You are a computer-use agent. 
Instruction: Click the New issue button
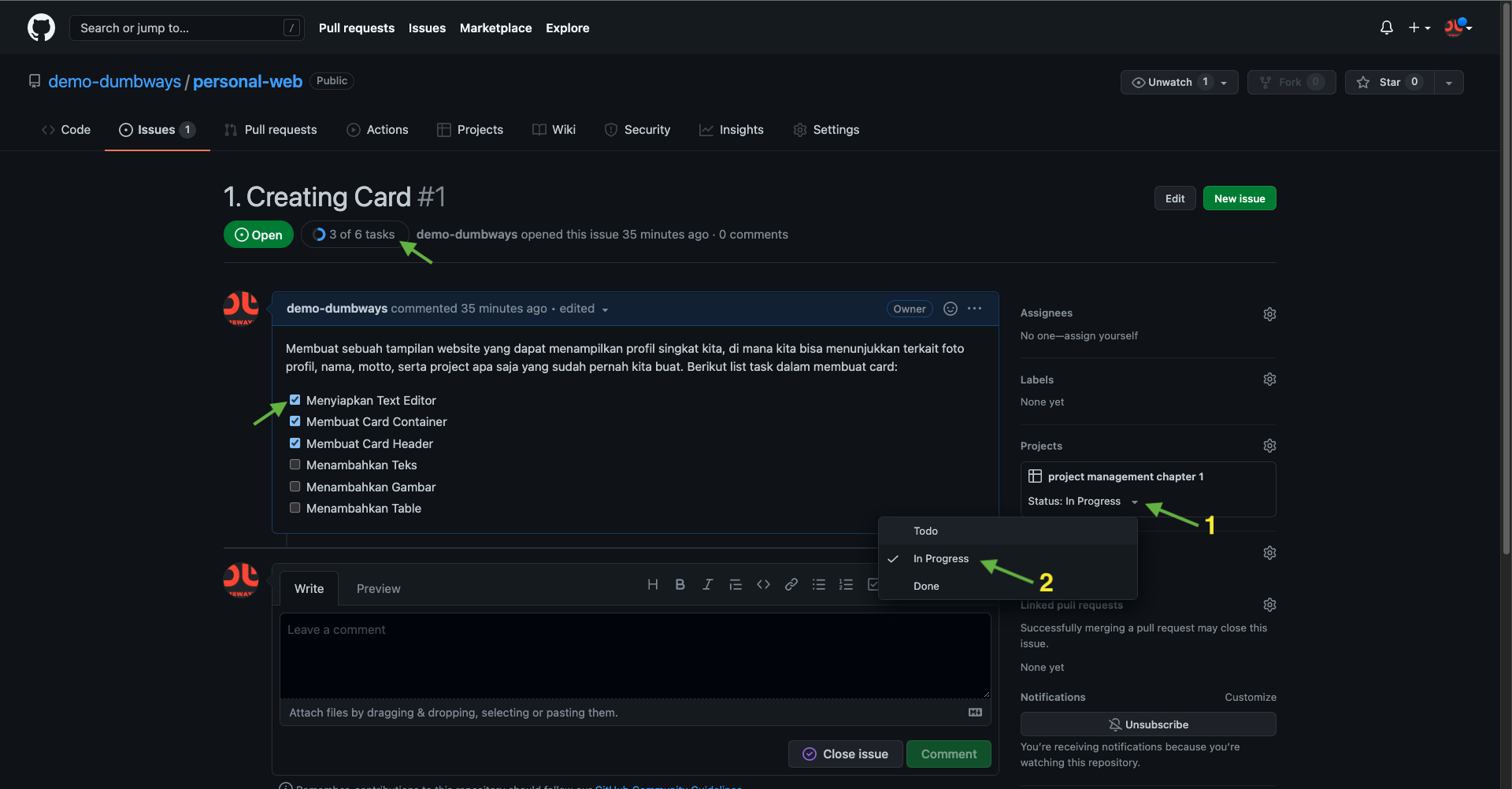1239,198
